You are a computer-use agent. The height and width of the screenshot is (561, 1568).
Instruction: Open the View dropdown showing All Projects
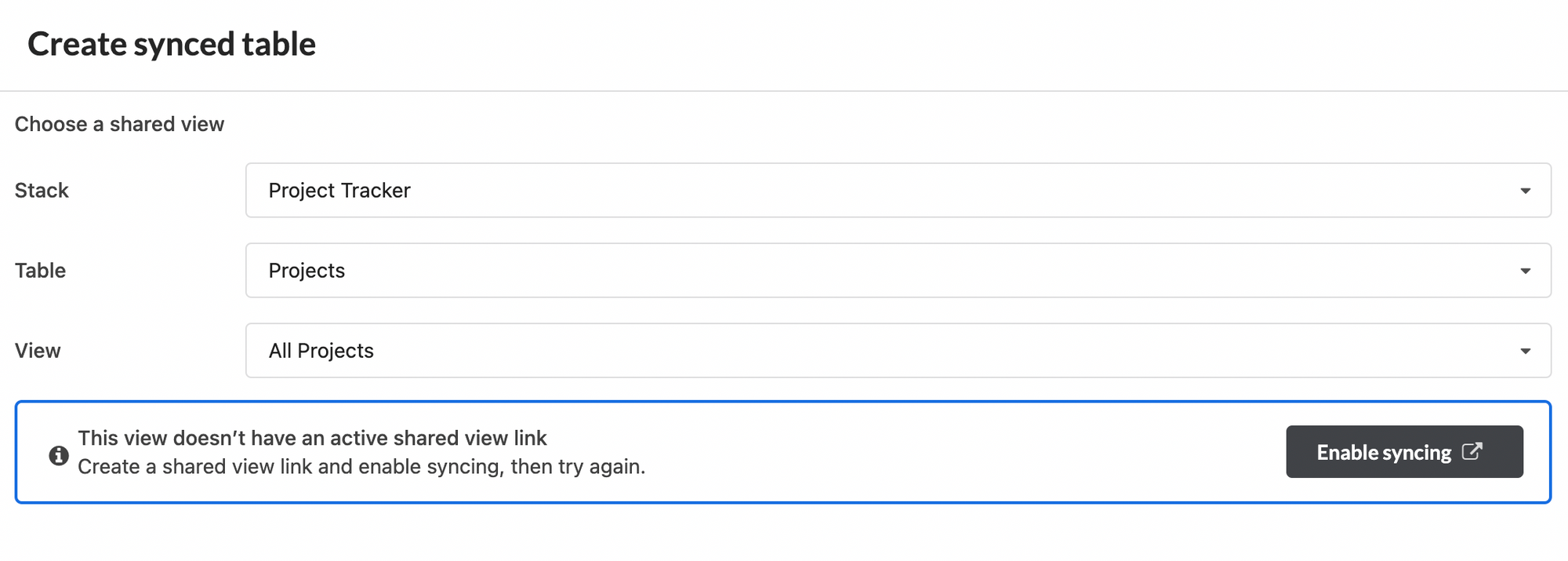[898, 351]
